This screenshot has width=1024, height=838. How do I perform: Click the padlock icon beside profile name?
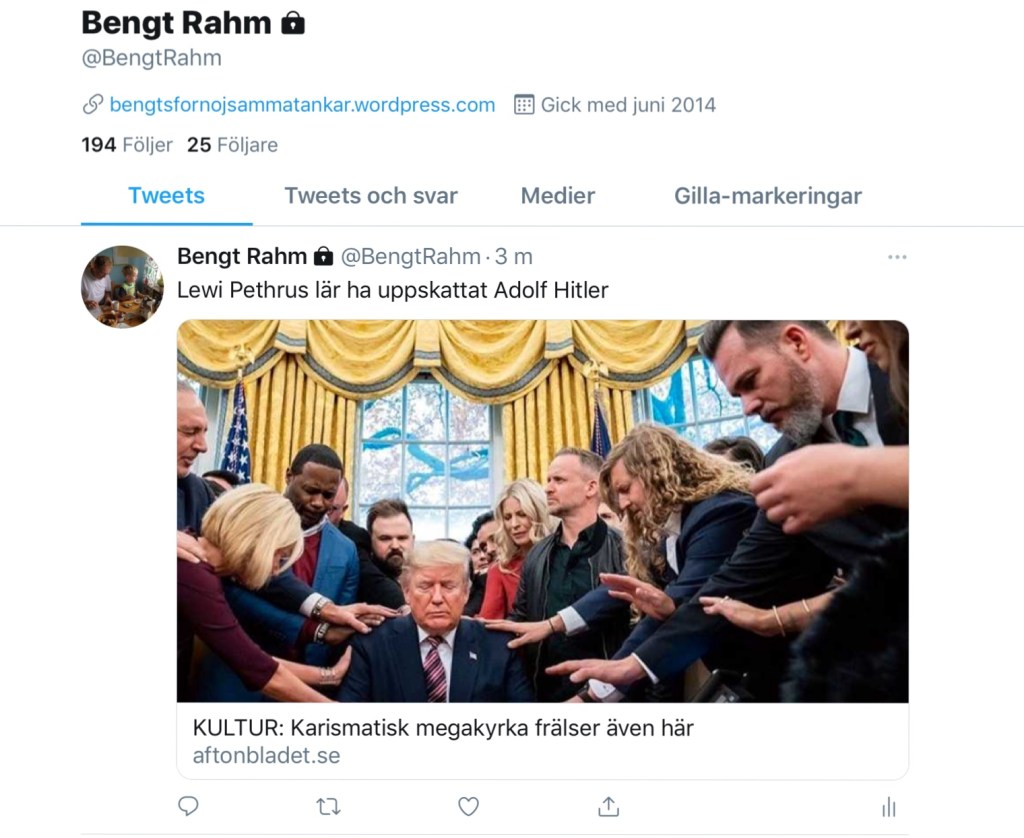[x=293, y=23]
